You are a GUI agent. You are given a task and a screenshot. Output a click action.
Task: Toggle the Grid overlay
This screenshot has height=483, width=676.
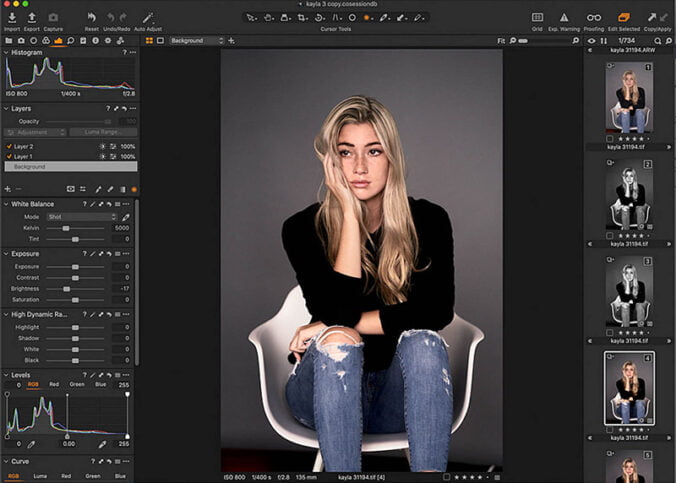537,17
